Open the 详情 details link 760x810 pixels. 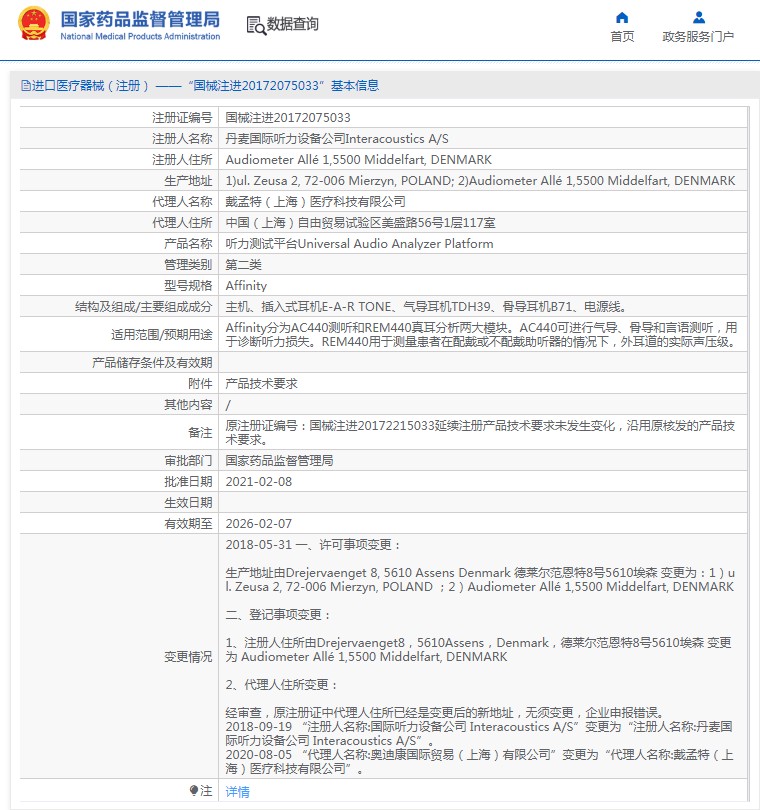[x=237, y=791]
